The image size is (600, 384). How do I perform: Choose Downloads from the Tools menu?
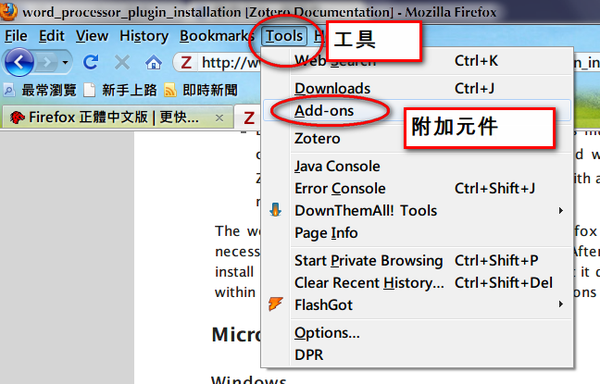click(417, 88)
